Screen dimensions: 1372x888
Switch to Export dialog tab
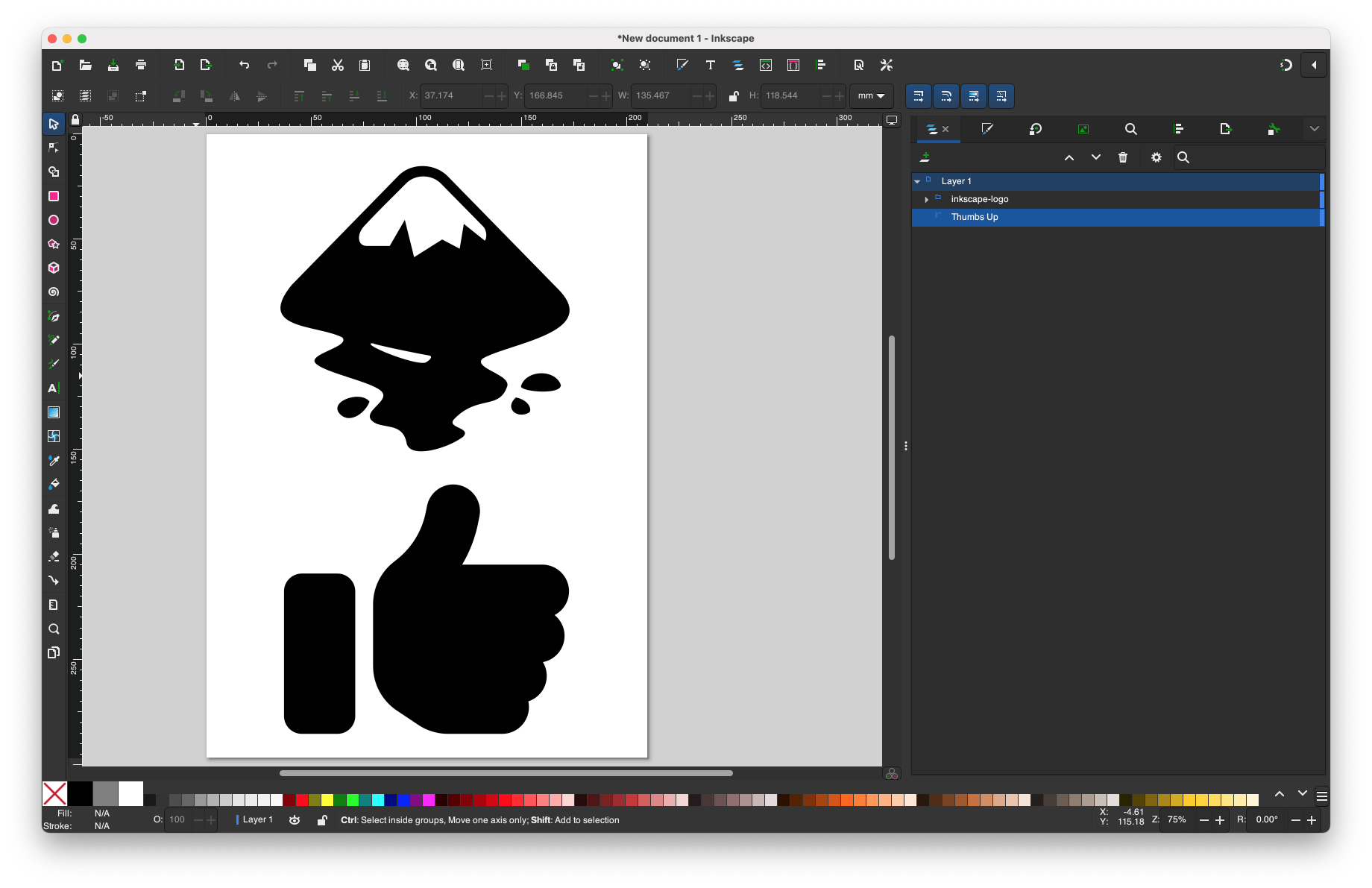point(1226,129)
